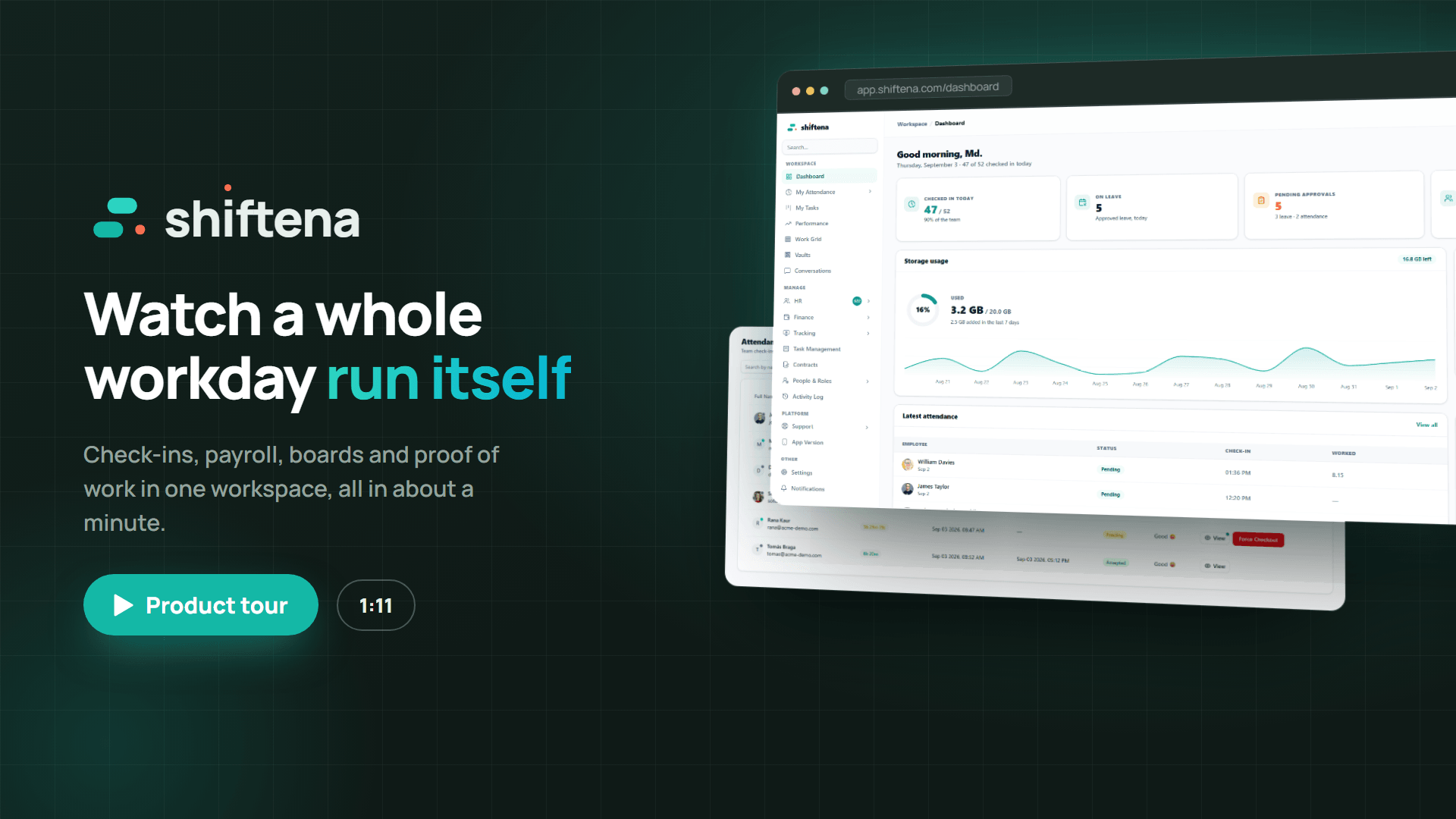Click the Tracking monitor icon
The height and width of the screenshot is (819, 1456).
coord(786,333)
